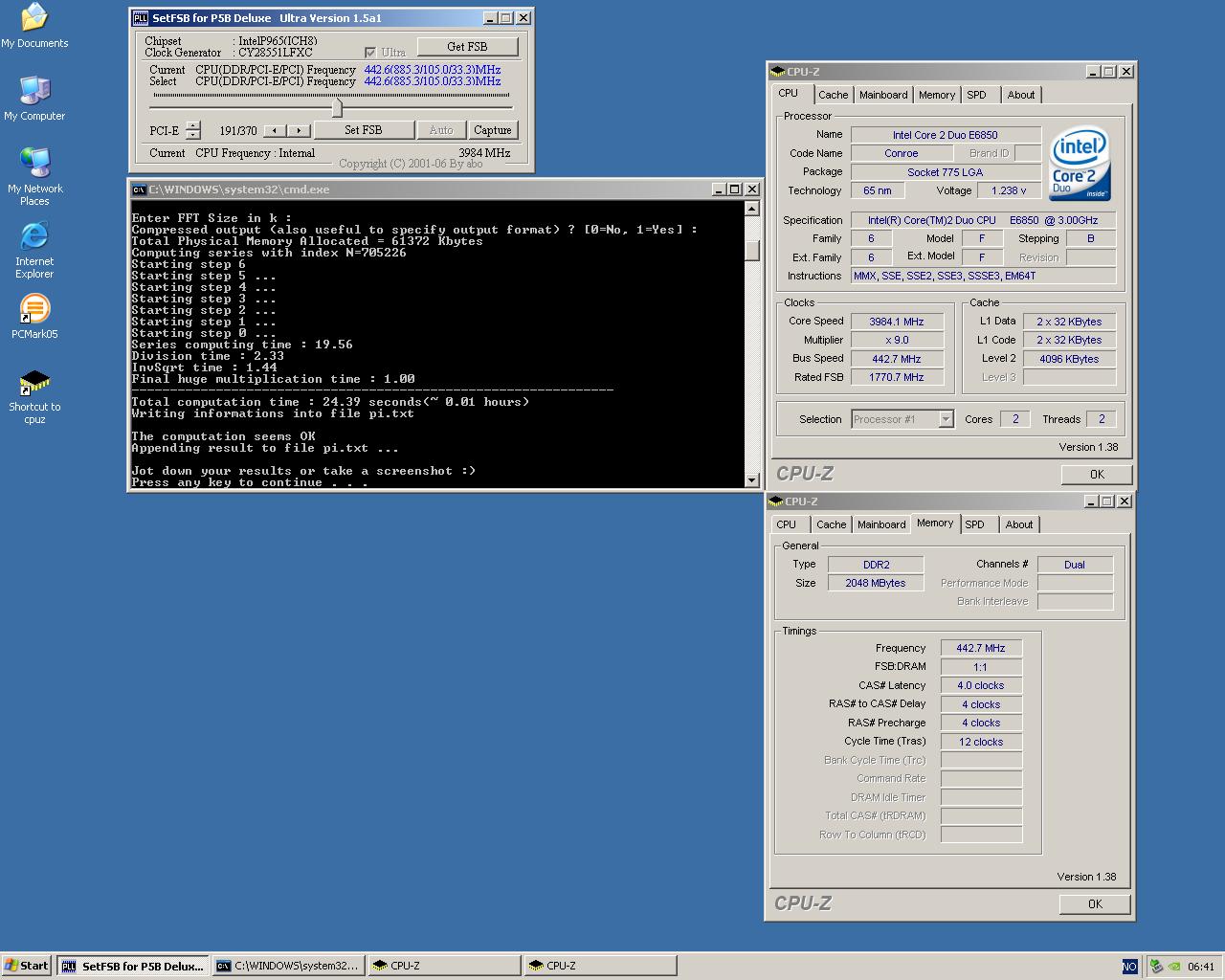Click the Get FSB button

467,46
